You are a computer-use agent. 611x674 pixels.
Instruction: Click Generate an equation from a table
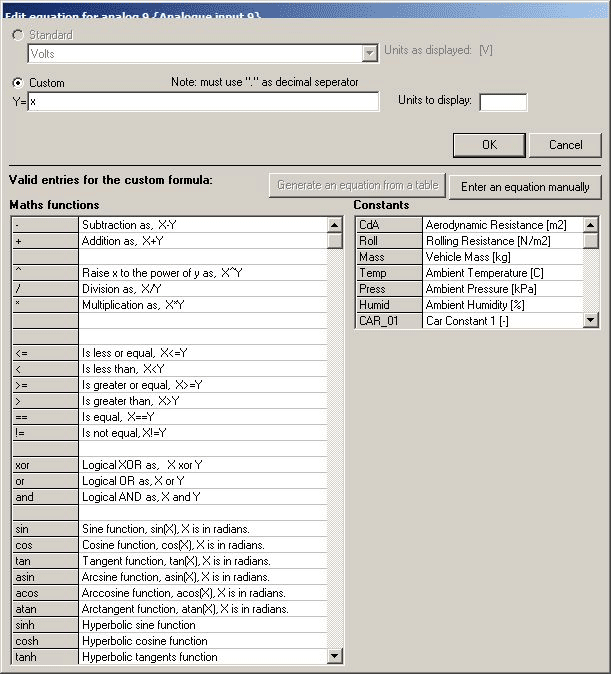point(356,186)
